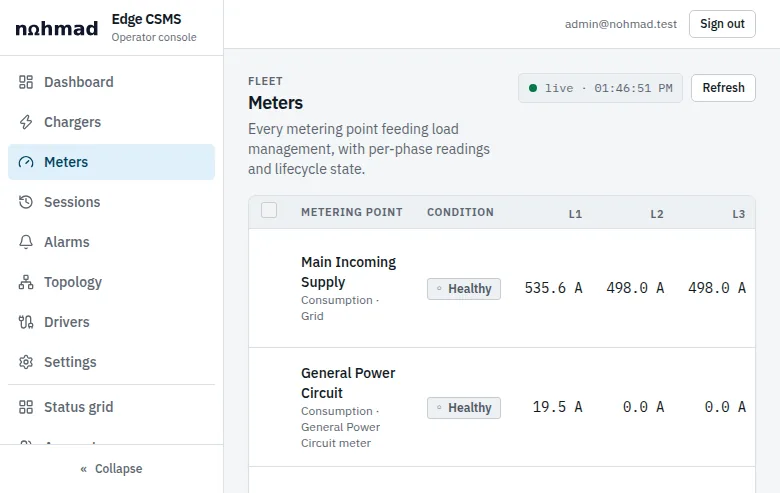Click the Chargers lightning bolt icon
Viewport: 780px width, 493px height.
pos(26,122)
